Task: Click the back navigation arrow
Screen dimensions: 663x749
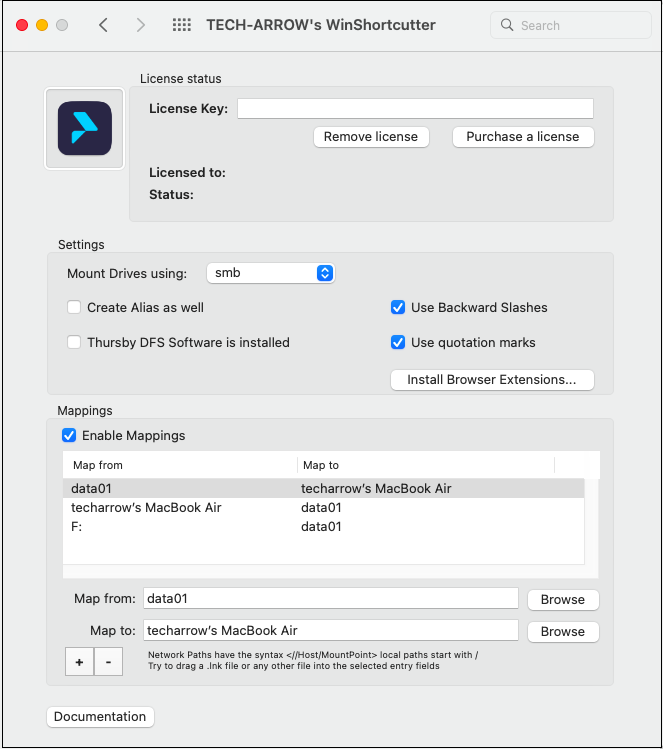Action: [104, 25]
